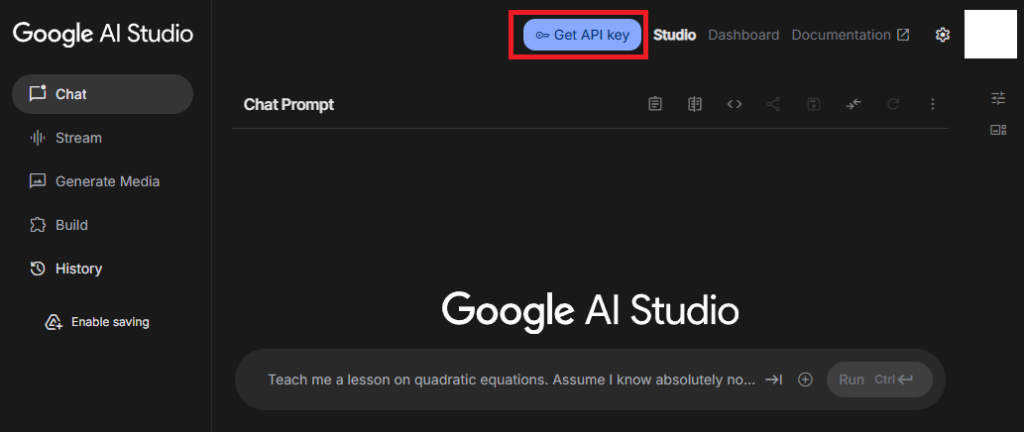
Task: Toggle the run settings sliders panel icon
Action: point(998,97)
